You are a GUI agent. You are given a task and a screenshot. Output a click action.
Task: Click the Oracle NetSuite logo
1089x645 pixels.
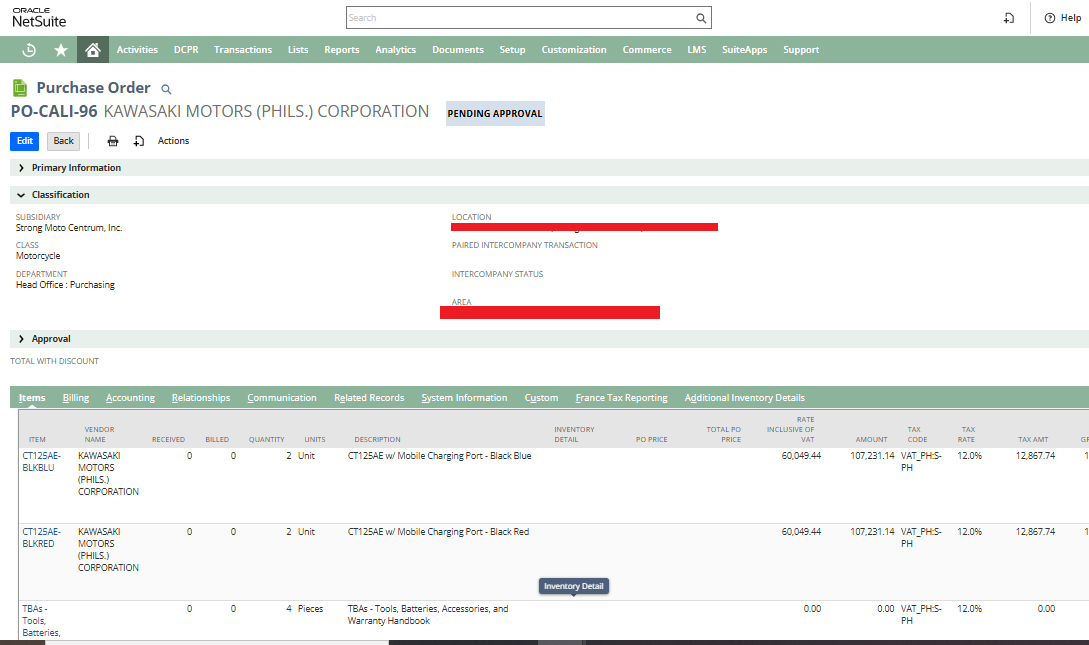point(39,18)
